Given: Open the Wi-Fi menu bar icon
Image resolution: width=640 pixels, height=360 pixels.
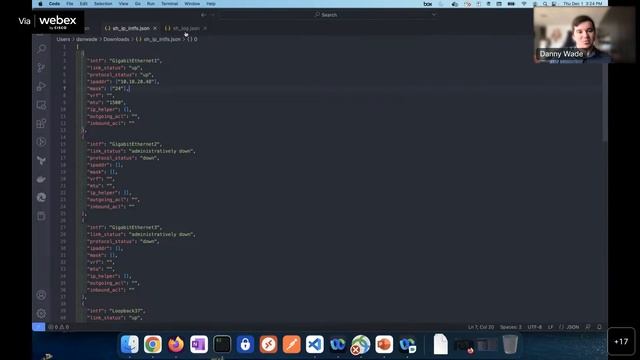Looking at the screenshot, I should [524, 4].
